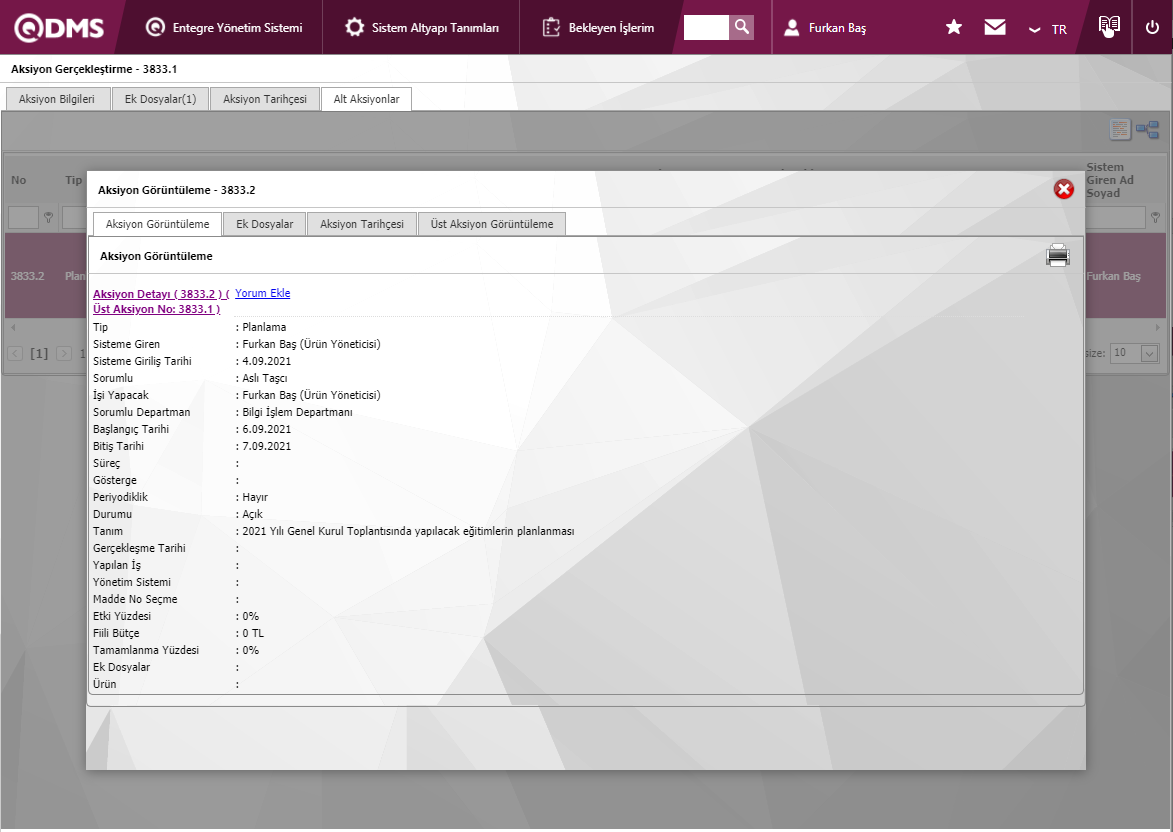The width and height of the screenshot is (1173, 832).
Task: Click the QDMS logo
Action: (59, 27)
